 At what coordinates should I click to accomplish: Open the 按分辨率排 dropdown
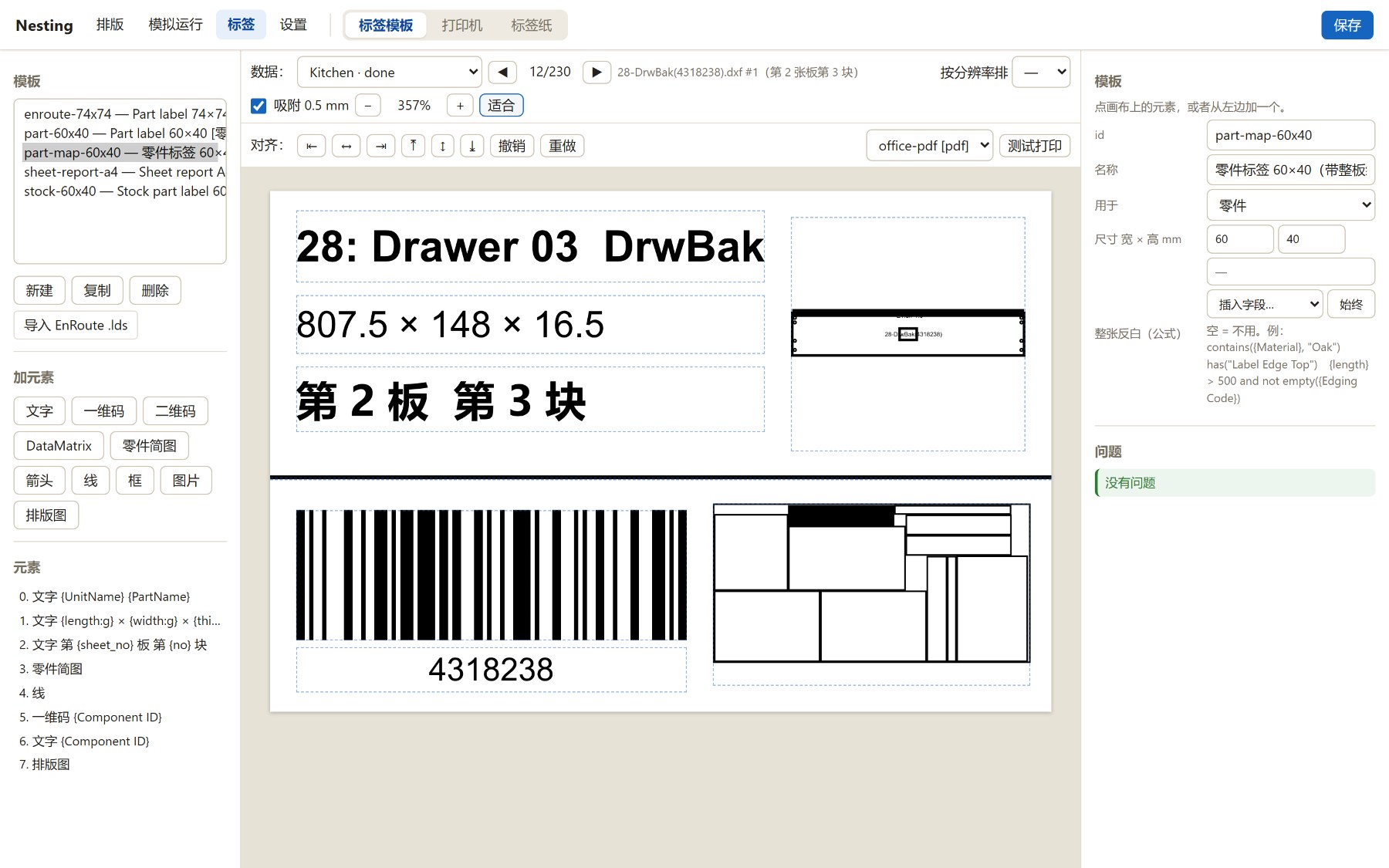tap(1041, 73)
